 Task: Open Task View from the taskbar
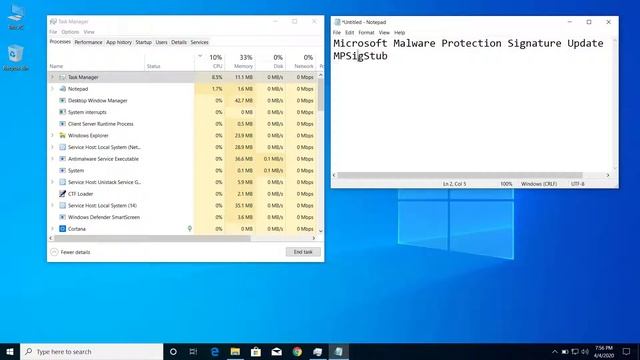click(x=193, y=351)
